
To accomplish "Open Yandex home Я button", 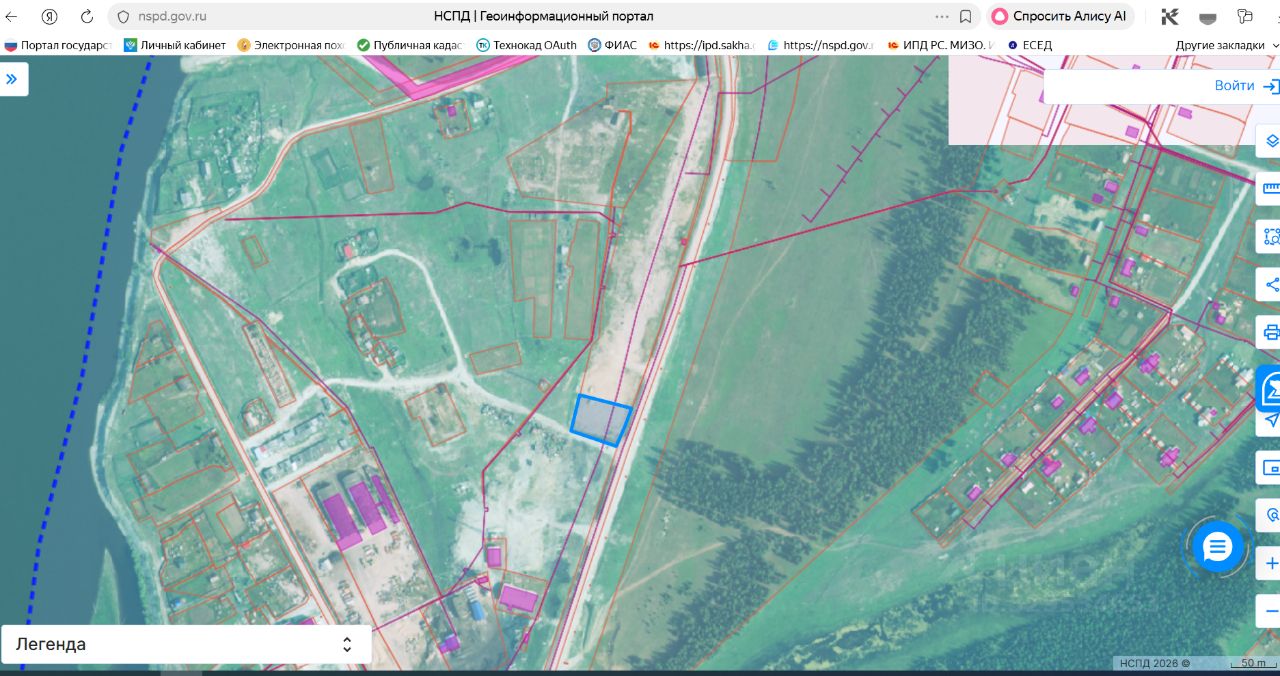I will [49, 17].
